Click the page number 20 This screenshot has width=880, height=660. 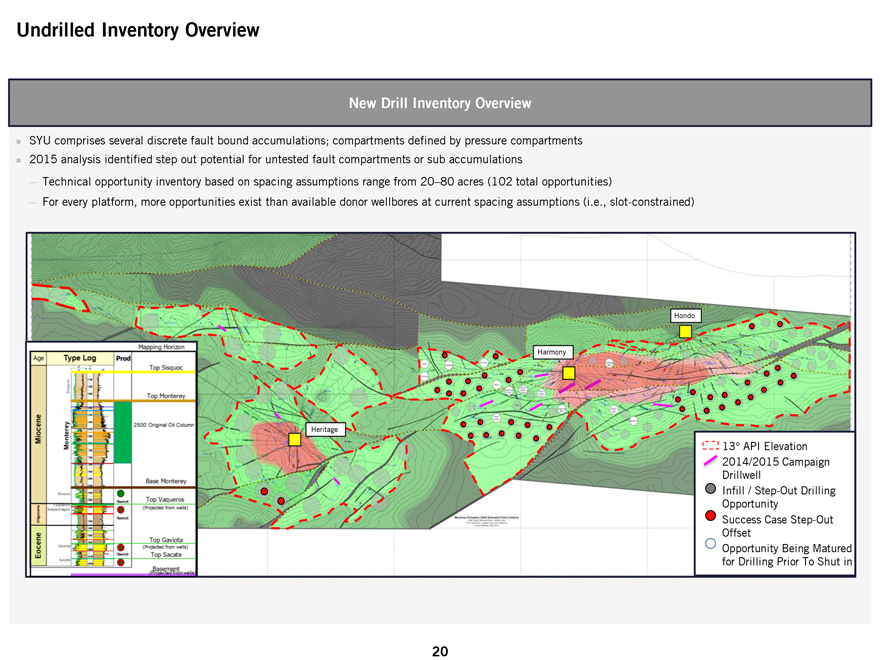(x=439, y=651)
